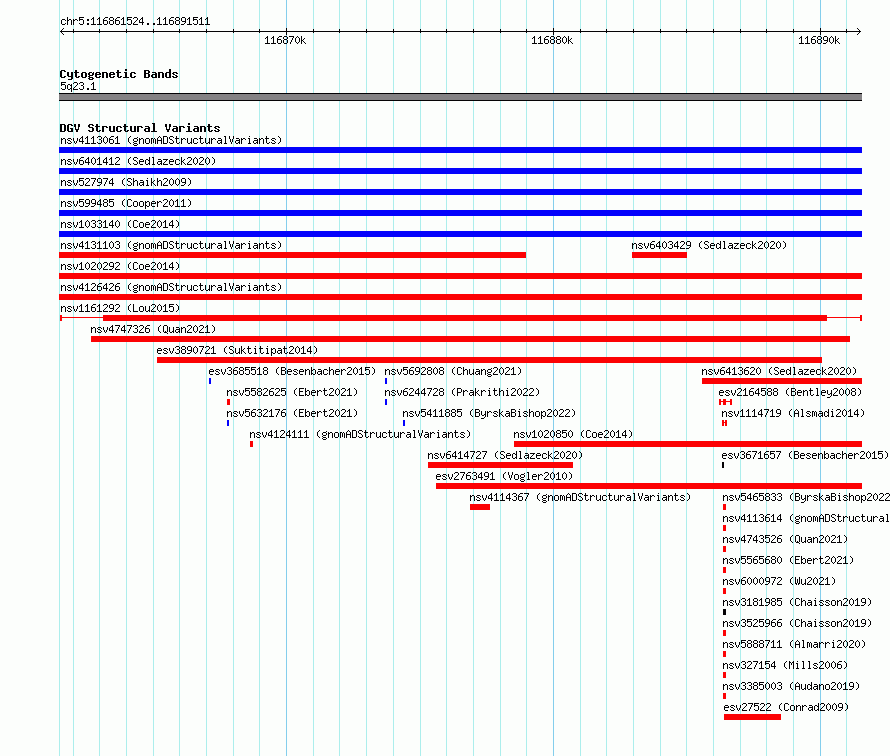The image size is (890, 756).
Task: Select the DGV Structural Variants track title
Action: (140, 128)
